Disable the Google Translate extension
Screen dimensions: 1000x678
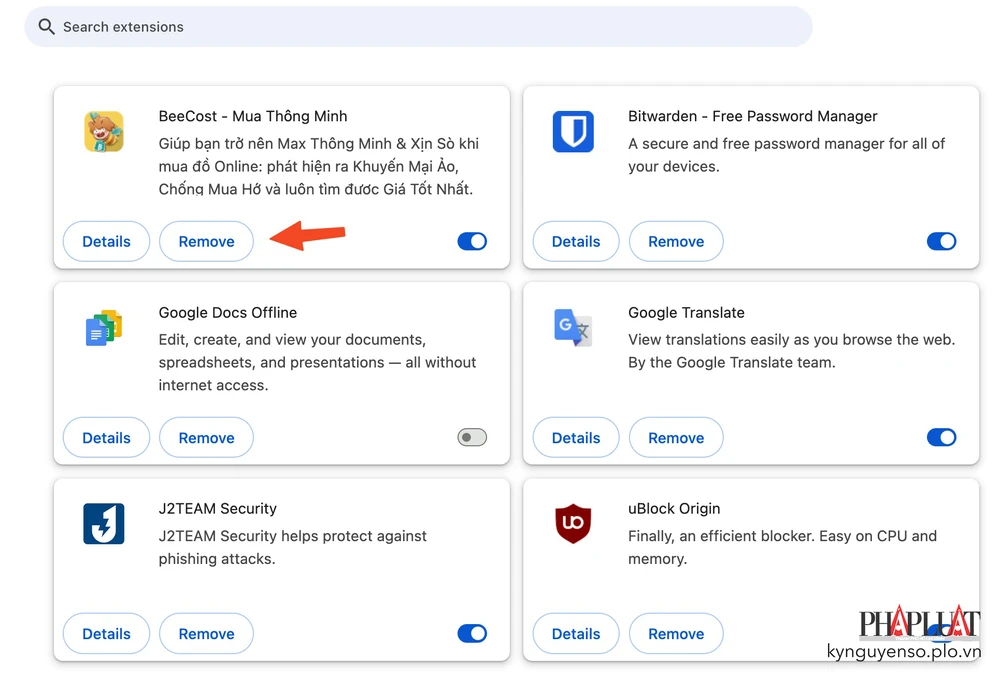coord(941,437)
